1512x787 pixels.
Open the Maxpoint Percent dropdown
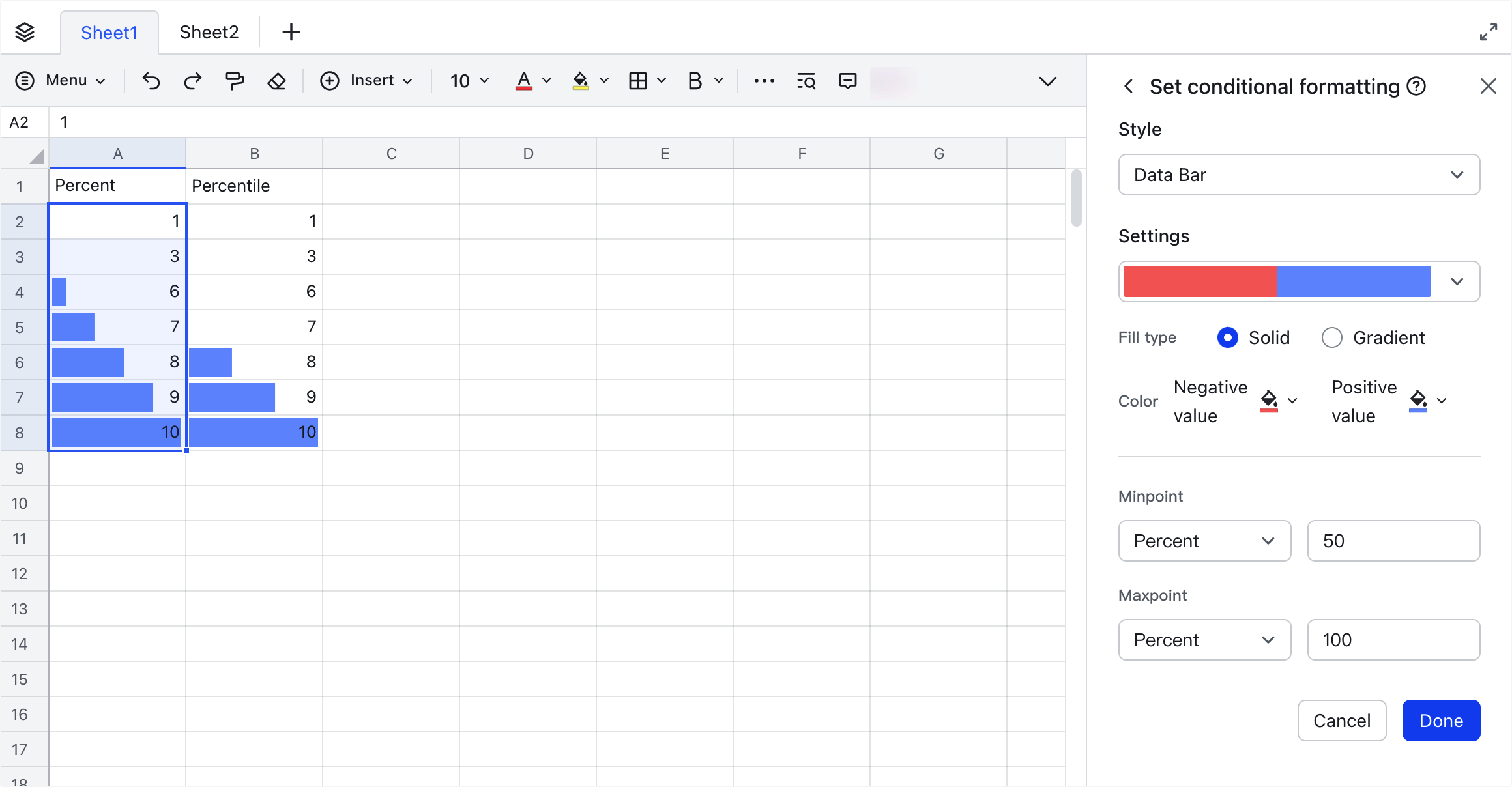(x=1204, y=640)
